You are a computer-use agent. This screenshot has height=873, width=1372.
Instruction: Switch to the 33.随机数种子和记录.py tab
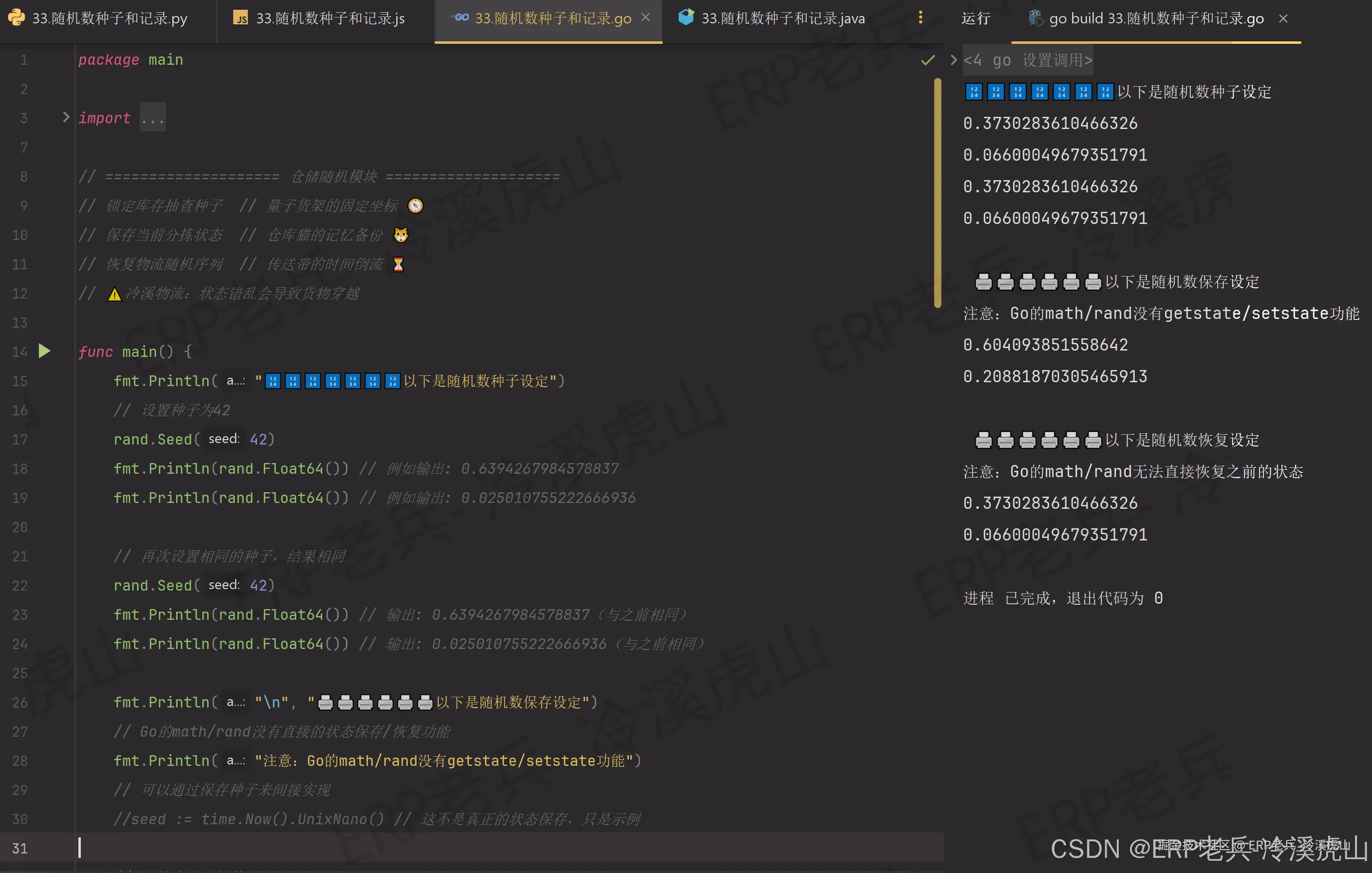[x=110, y=18]
